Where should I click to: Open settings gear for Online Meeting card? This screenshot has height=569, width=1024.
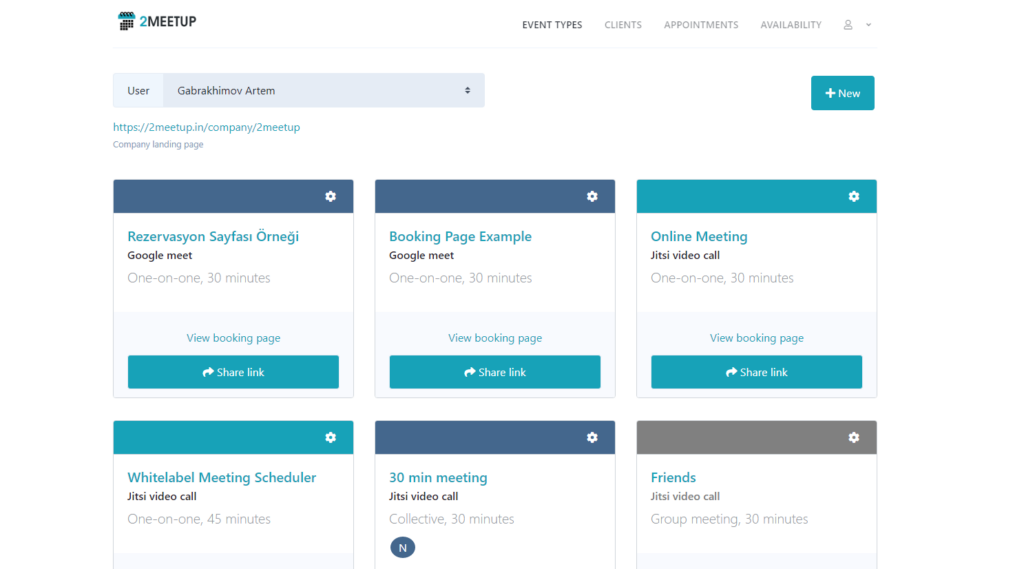coord(854,196)
